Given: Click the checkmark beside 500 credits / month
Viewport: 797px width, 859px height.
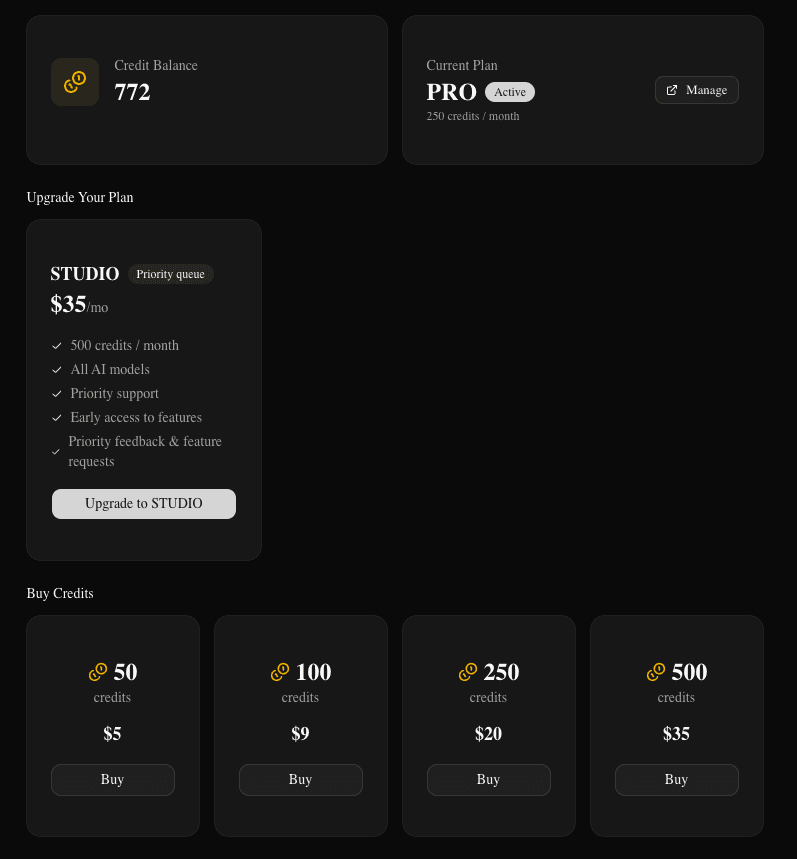Looking at the screenshot, I should click(x=57, y=345).
